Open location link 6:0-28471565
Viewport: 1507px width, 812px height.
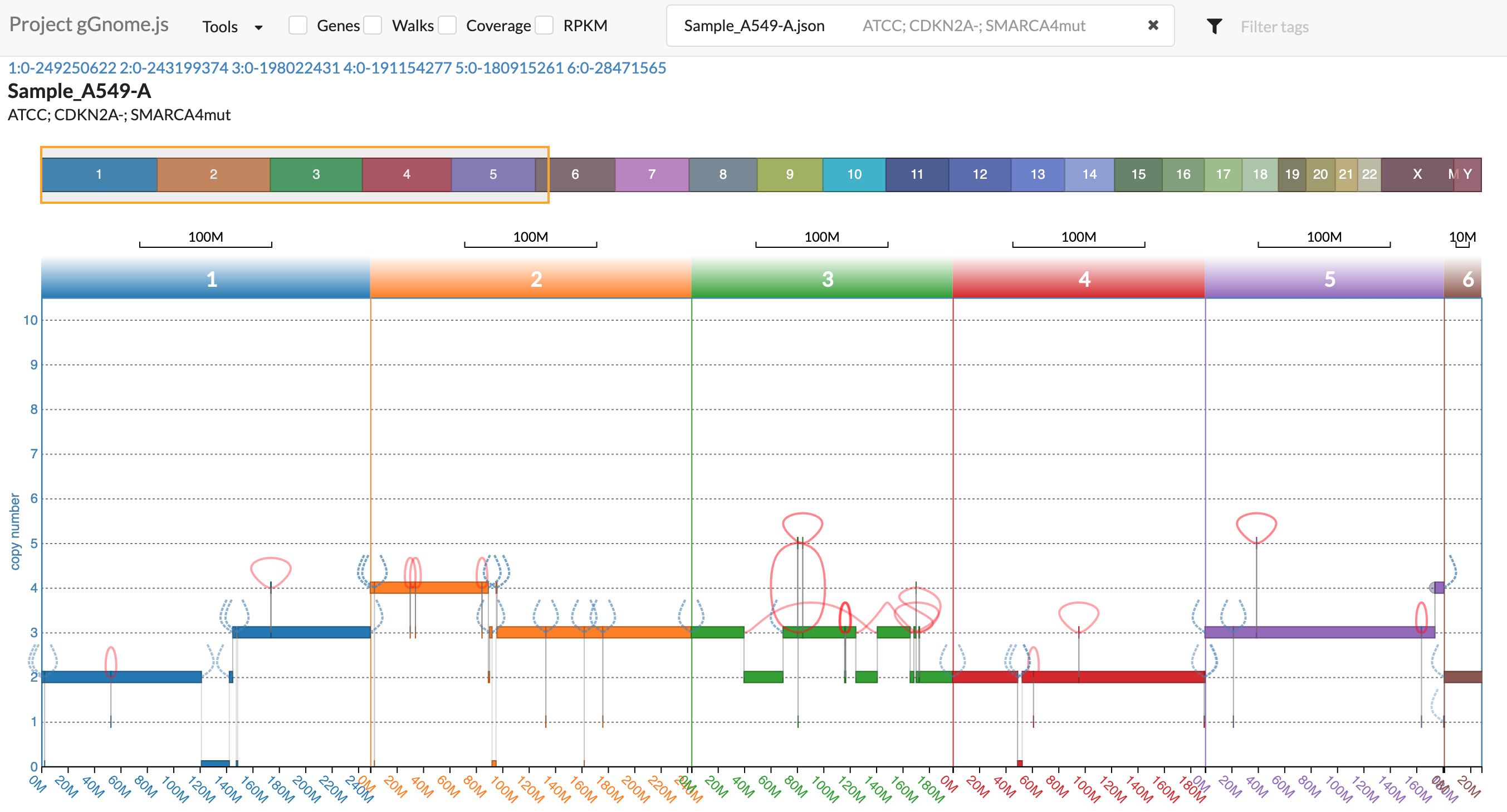pyautogui.click(x=616, y=68)
